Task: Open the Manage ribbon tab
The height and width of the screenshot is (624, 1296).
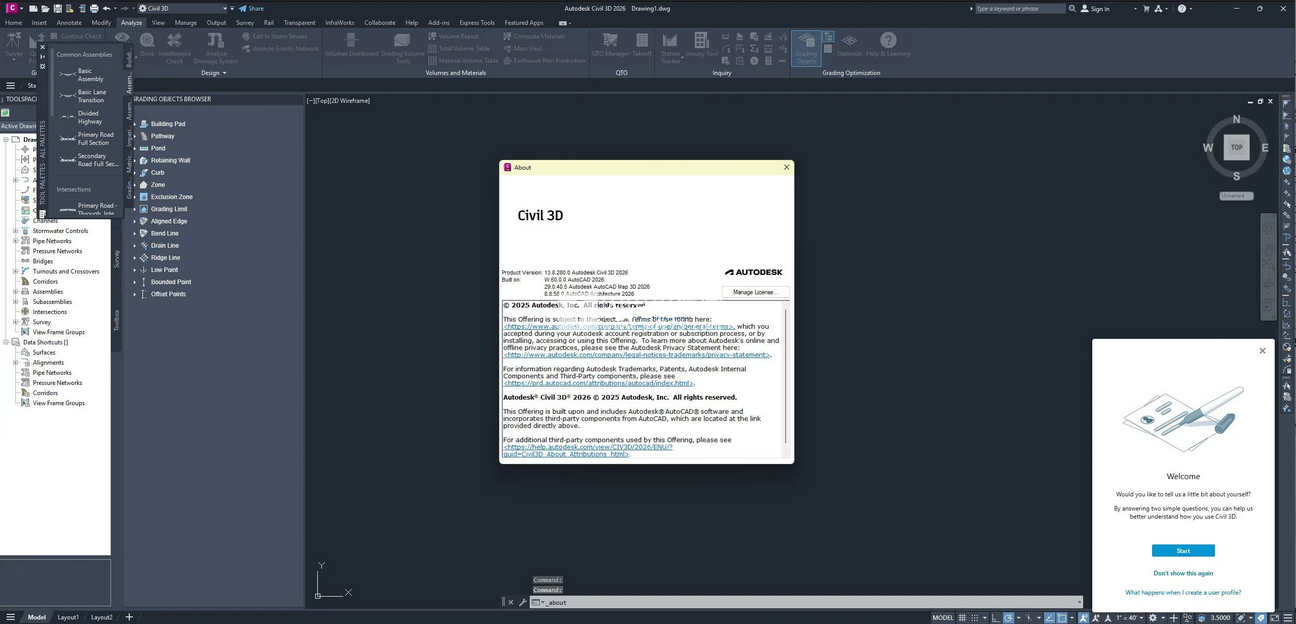Action: point(186,22)
